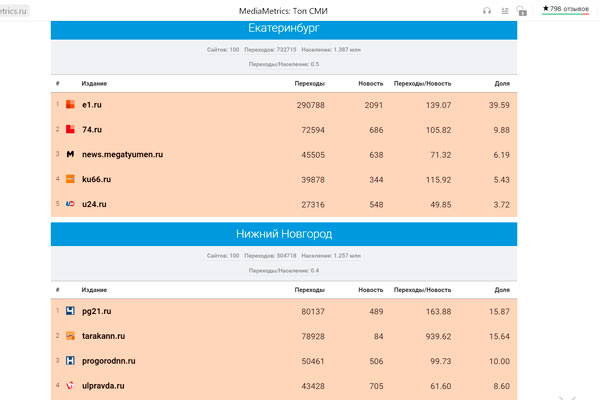Open the e1.ru link
Screen dimensions: 600x400
click(x=91, y=105)
